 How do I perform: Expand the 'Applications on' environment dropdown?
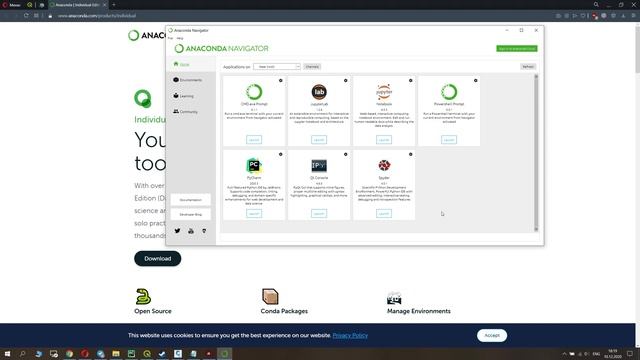[277, 67]
